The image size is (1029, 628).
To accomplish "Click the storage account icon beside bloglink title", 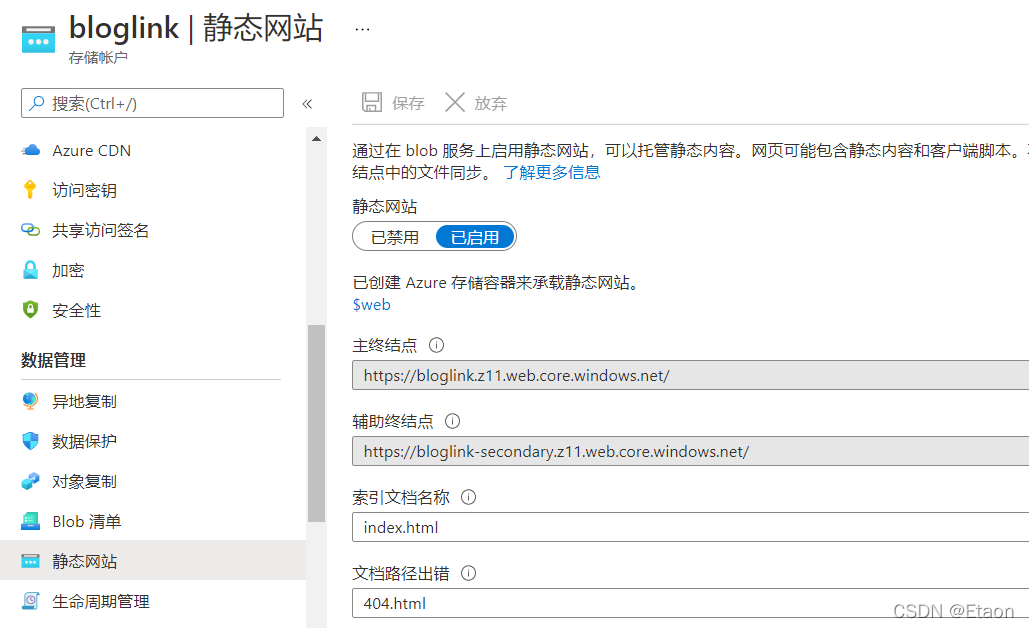I will click(x=38, y=39).
